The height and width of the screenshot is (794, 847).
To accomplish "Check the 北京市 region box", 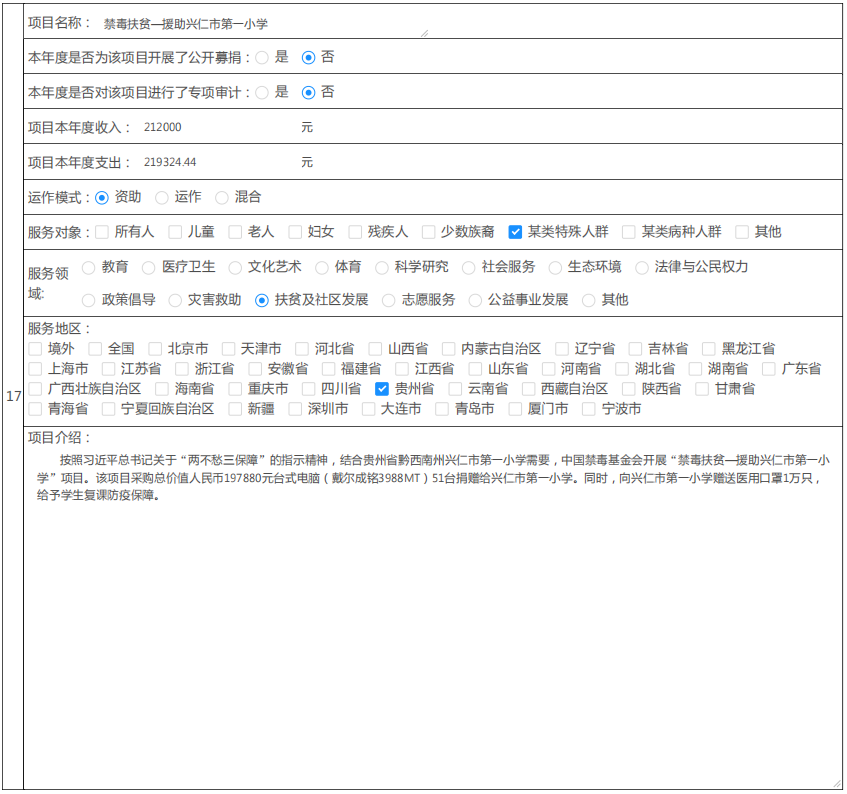I will [x=155, y=349].
